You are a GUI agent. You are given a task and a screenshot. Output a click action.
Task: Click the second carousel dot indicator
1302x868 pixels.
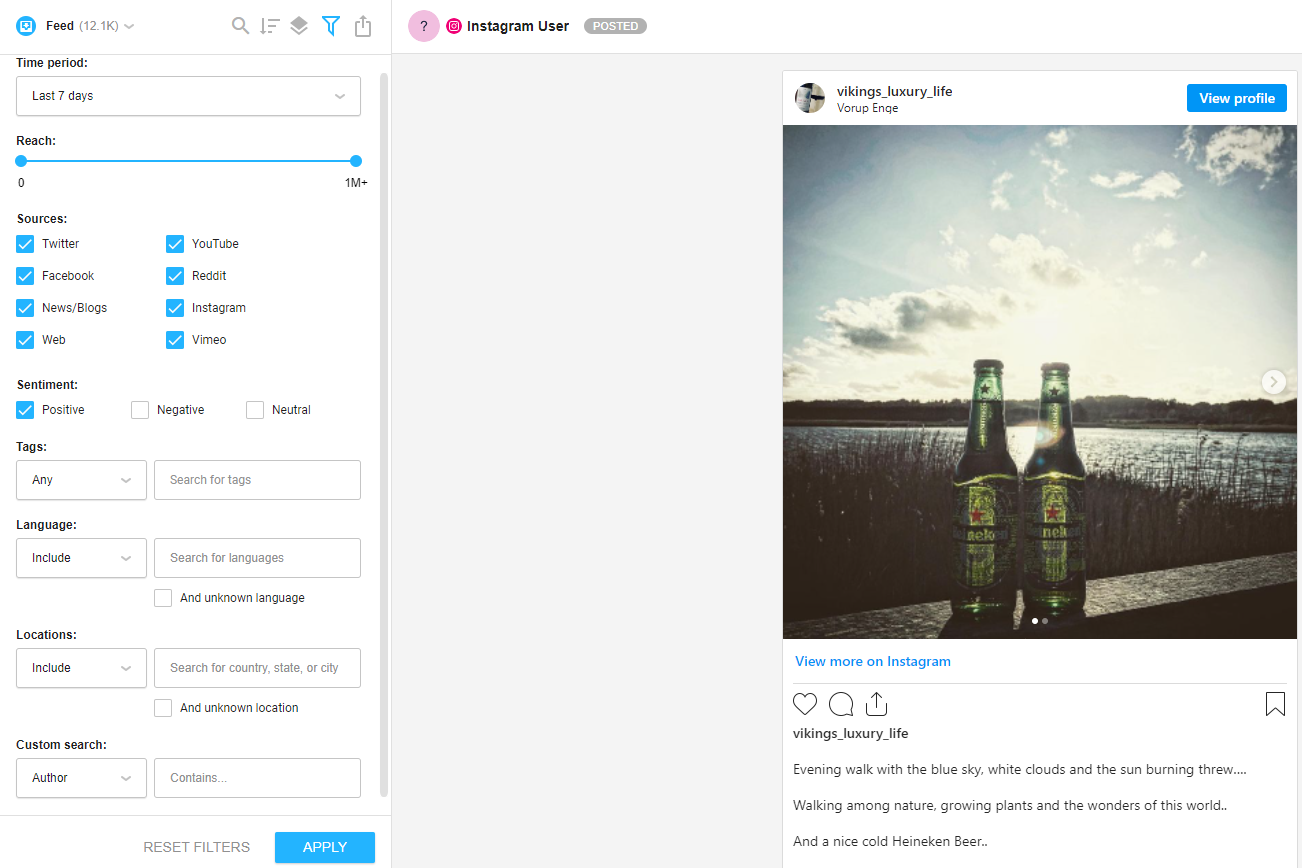pyautogui.click(x=1045, y=621)
